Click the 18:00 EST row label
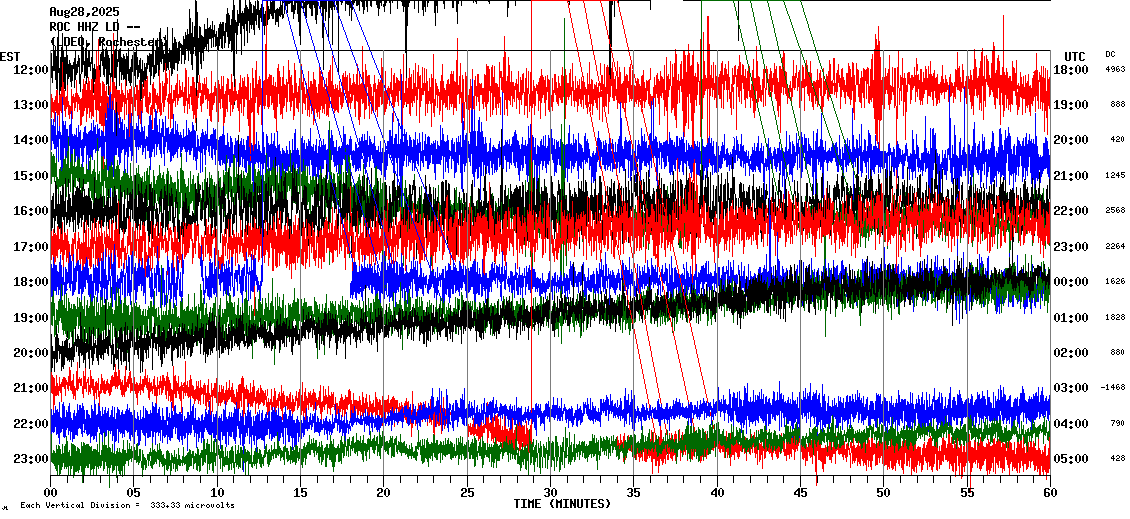 [29, 281]
